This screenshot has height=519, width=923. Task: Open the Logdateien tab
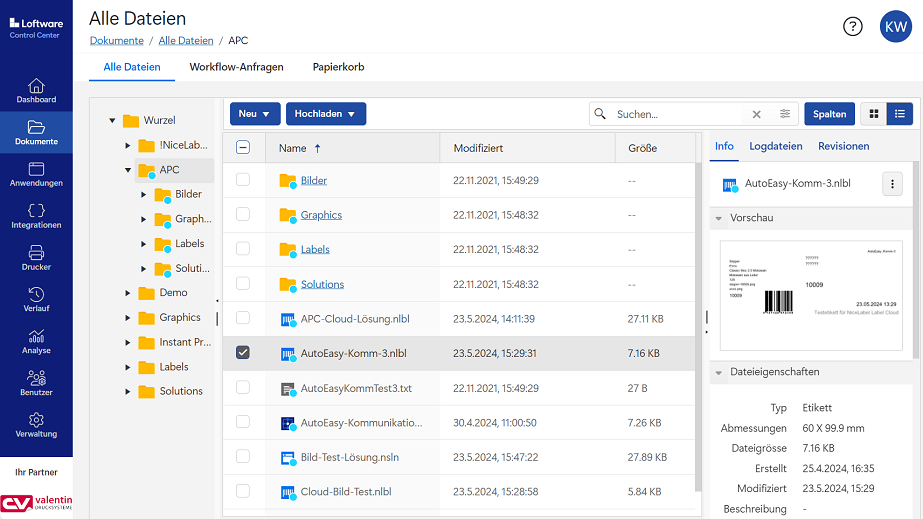(775, 146)
